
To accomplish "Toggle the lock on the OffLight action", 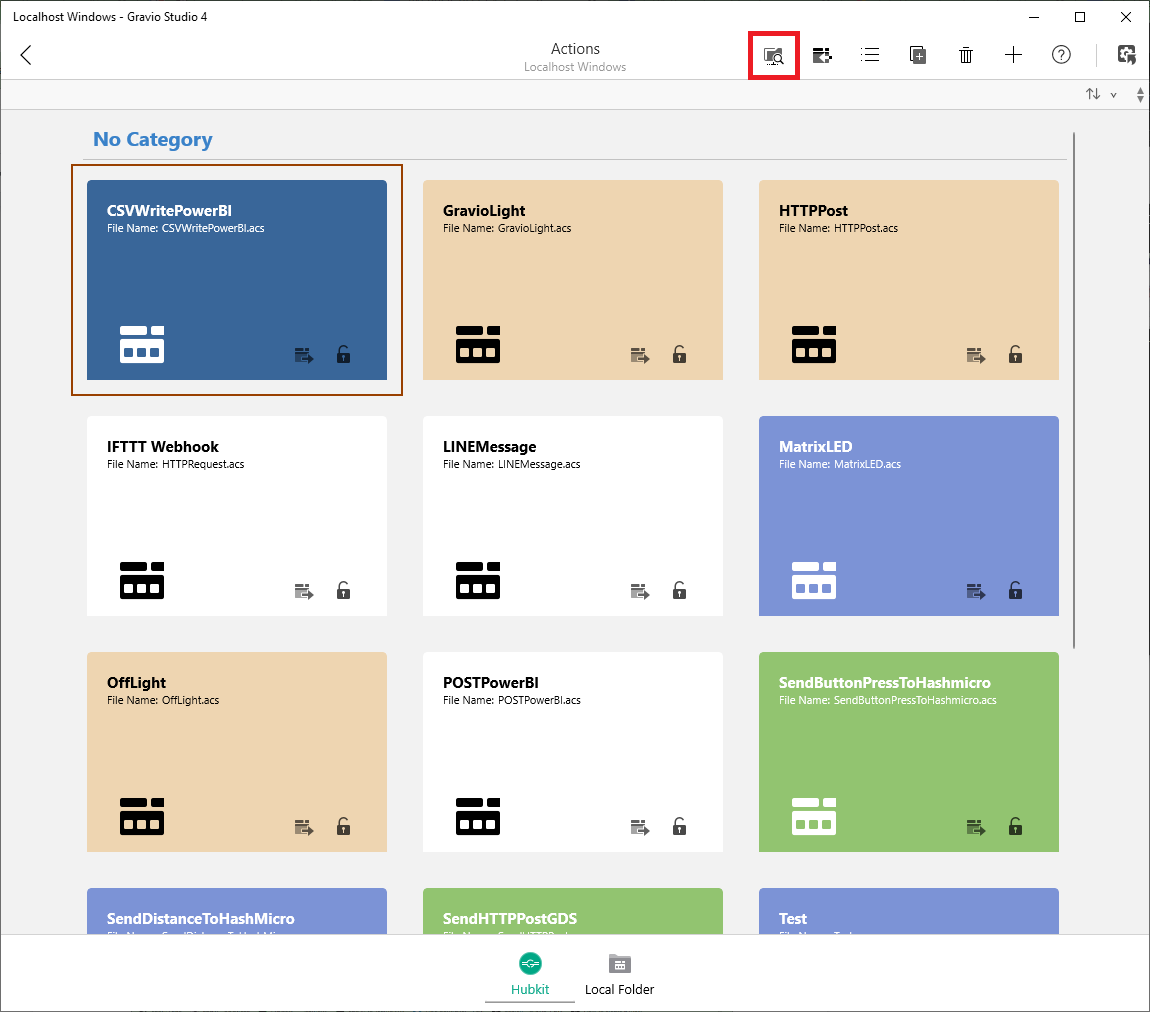I will (x=343, y=827).
